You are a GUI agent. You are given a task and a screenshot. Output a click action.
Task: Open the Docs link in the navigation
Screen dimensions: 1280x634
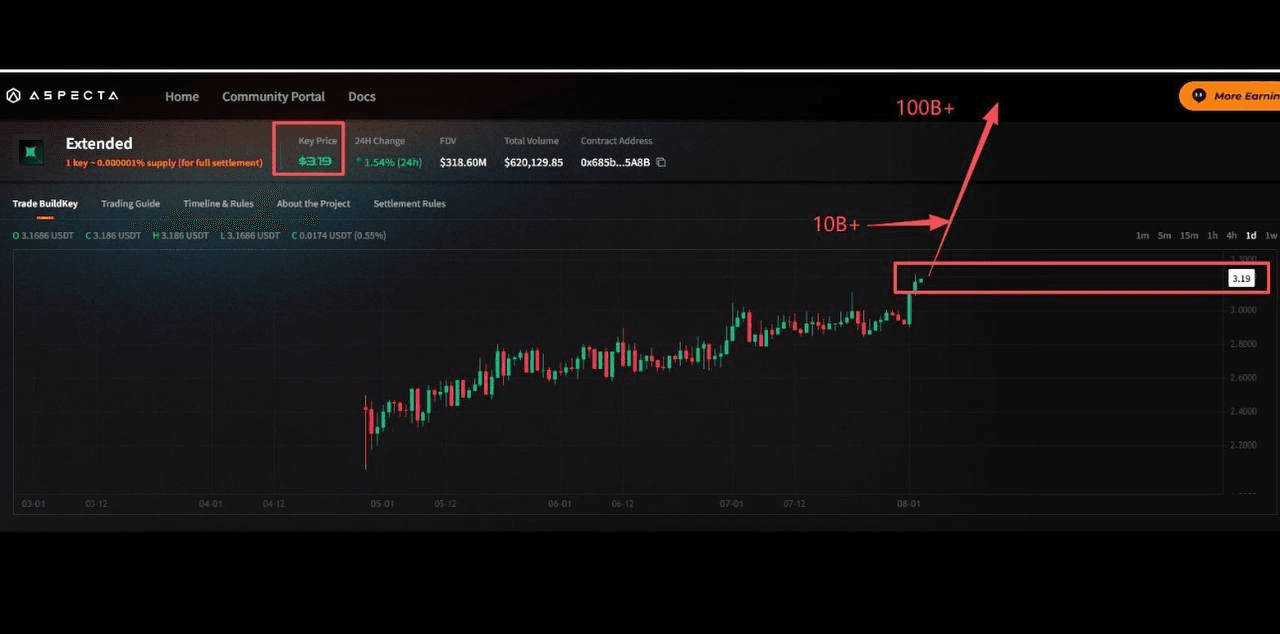pos(362,96)
